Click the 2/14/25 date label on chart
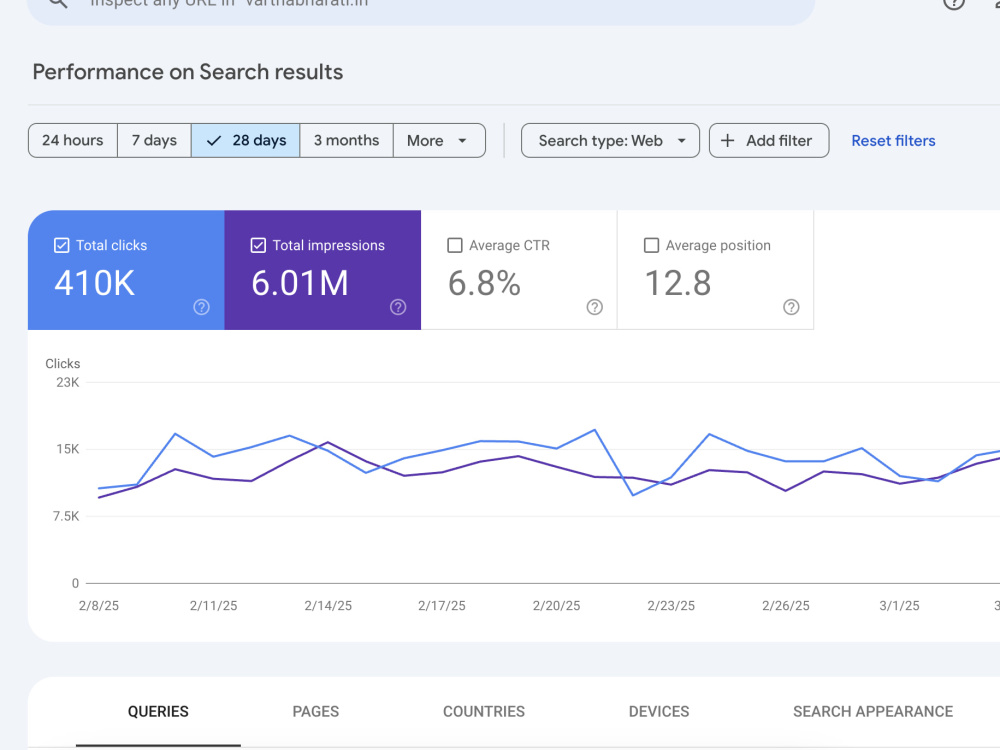 [x=328, y=606]
